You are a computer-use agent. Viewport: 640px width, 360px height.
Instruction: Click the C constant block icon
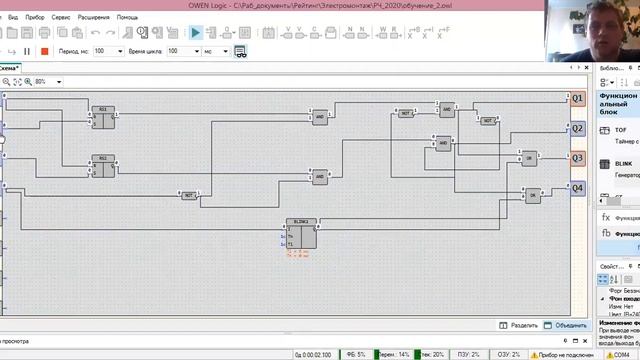pos(315,33)
